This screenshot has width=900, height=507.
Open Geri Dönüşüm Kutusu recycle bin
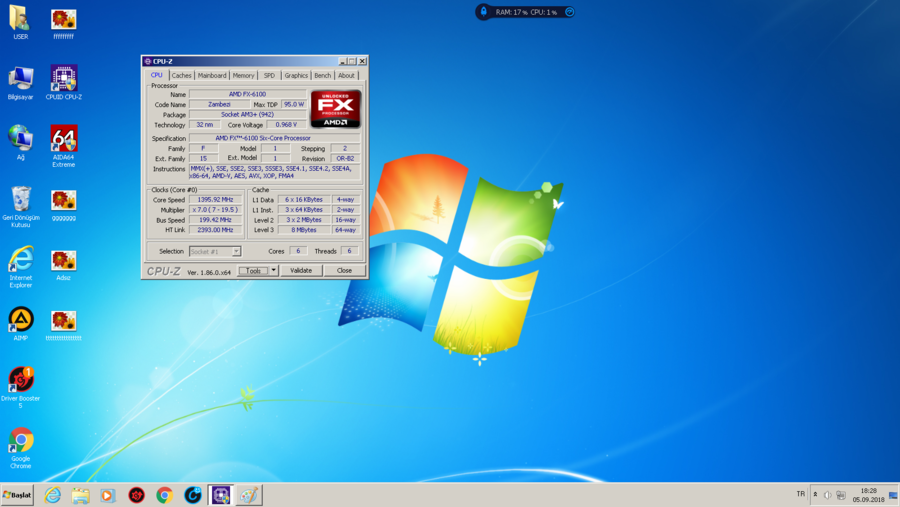[x=21, y=200]
